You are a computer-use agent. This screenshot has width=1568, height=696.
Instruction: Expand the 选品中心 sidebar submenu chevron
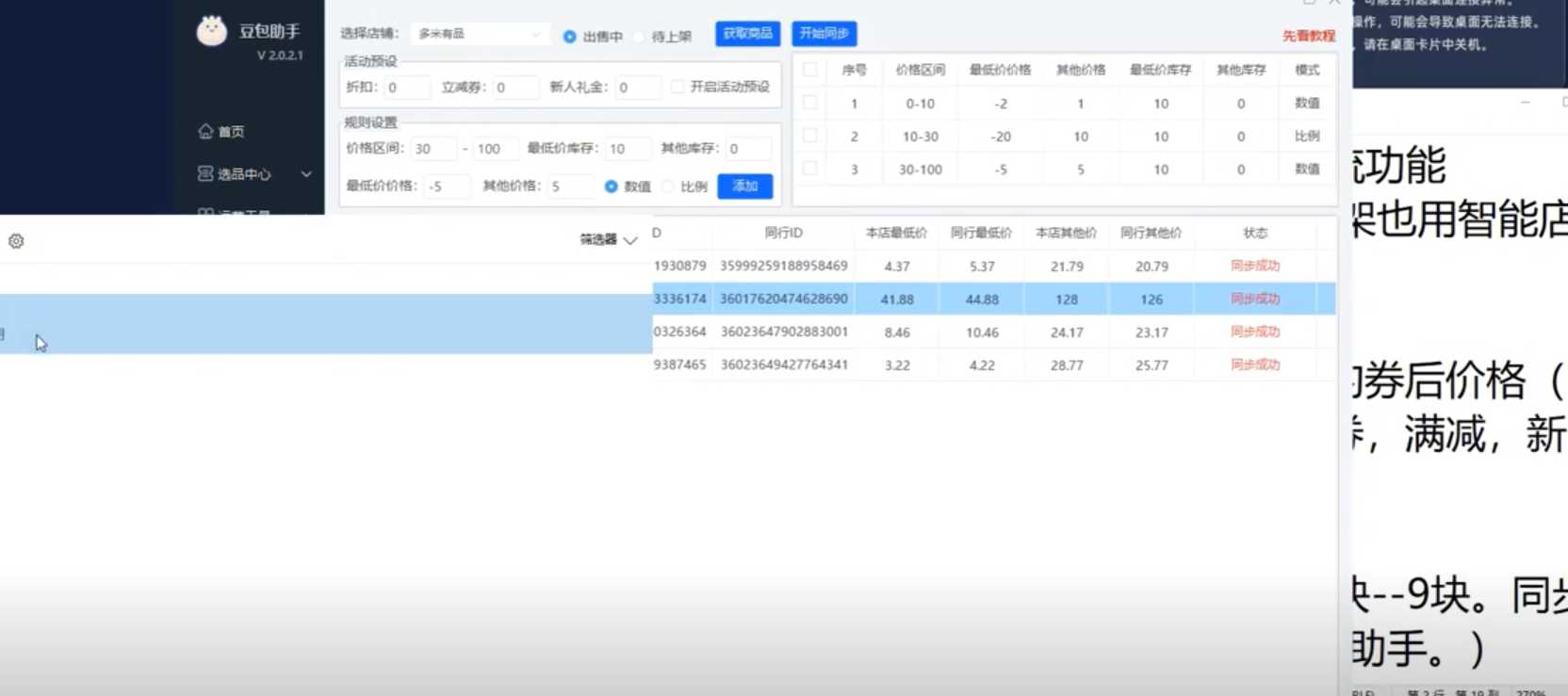click(306, 174)
